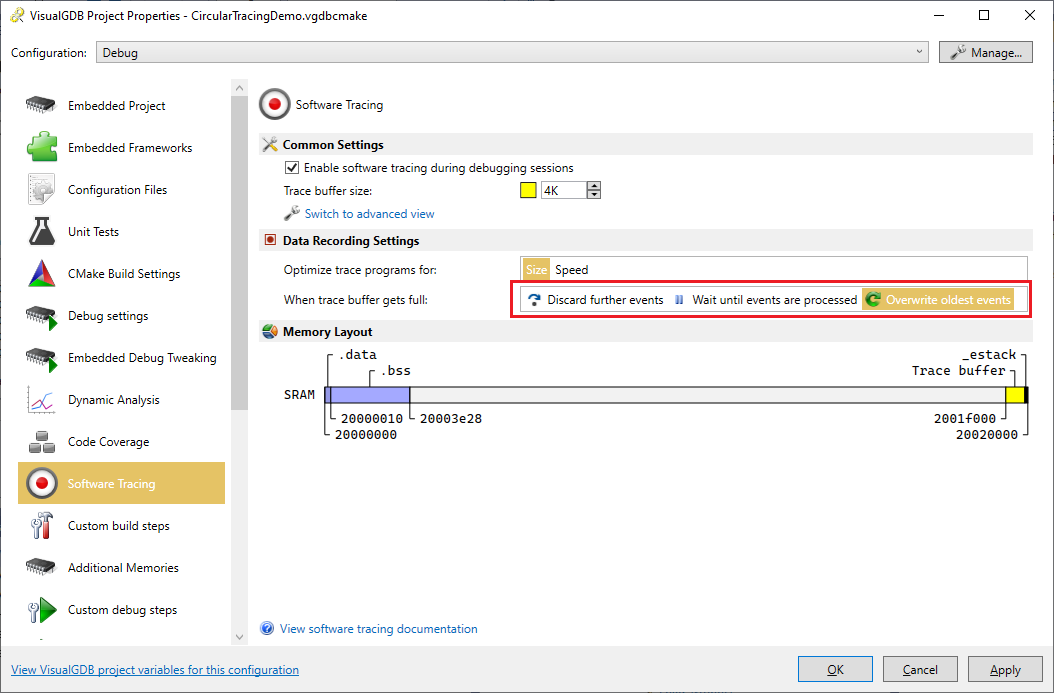
Task: Choose Discard further events option
Action: point(596,300)
